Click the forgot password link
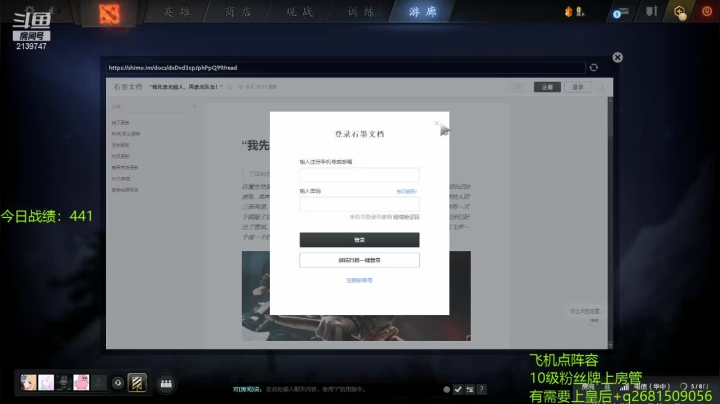The height and width of the screenshot is (404, 720). tap(406, 191)
